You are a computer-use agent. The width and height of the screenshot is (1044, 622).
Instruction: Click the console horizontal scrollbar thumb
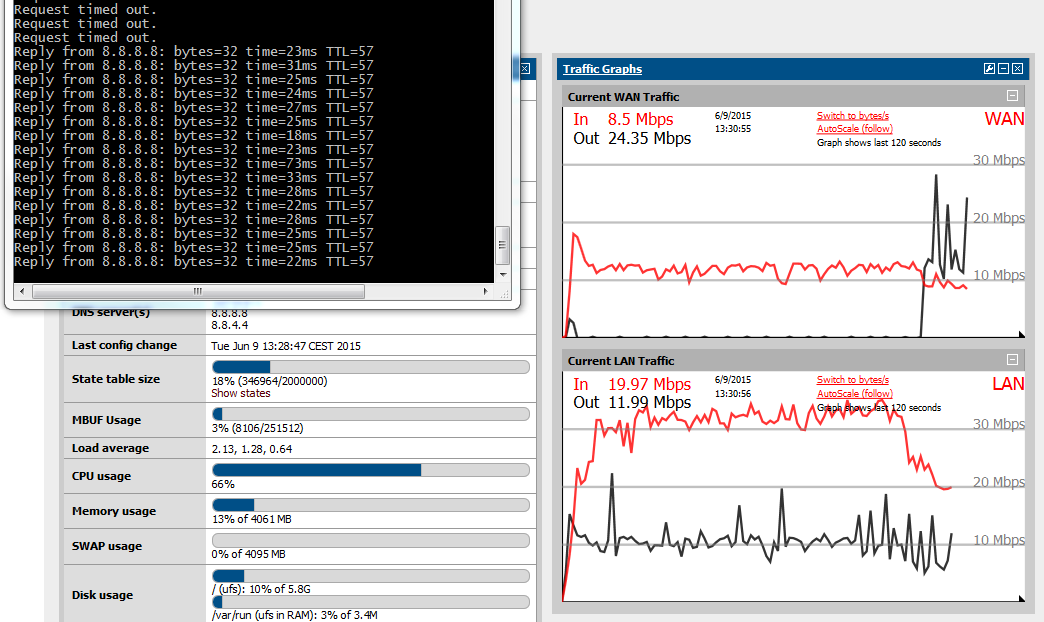[x=197, y=291]
